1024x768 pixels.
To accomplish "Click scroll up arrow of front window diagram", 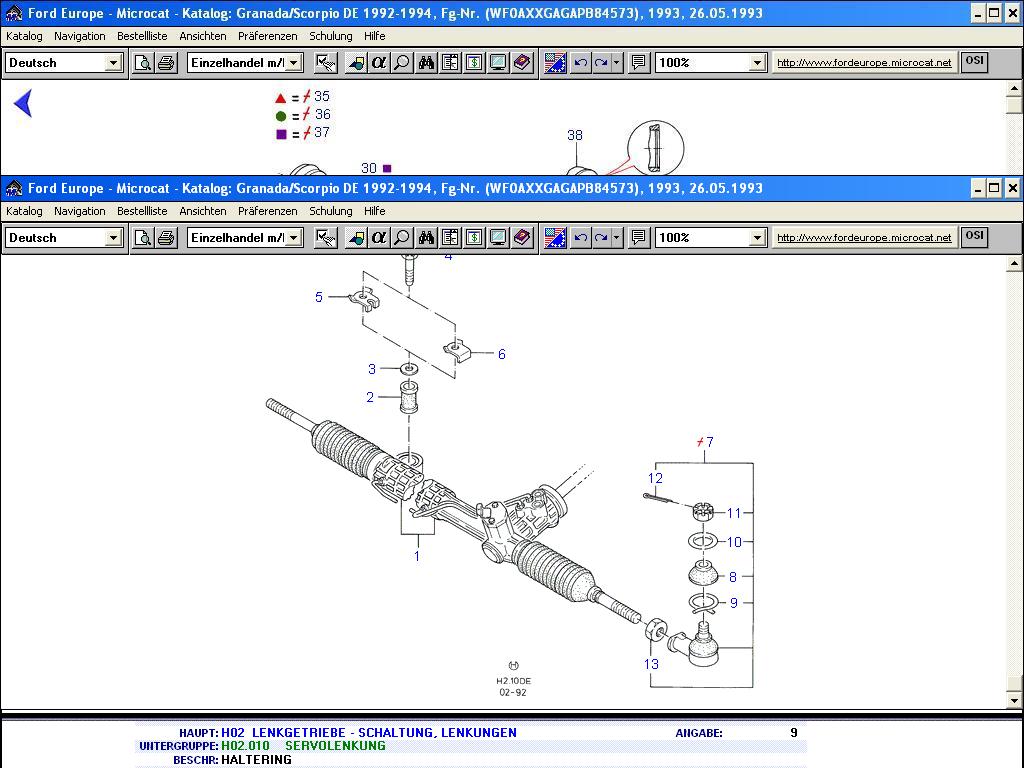I will tap(1014, 264).
